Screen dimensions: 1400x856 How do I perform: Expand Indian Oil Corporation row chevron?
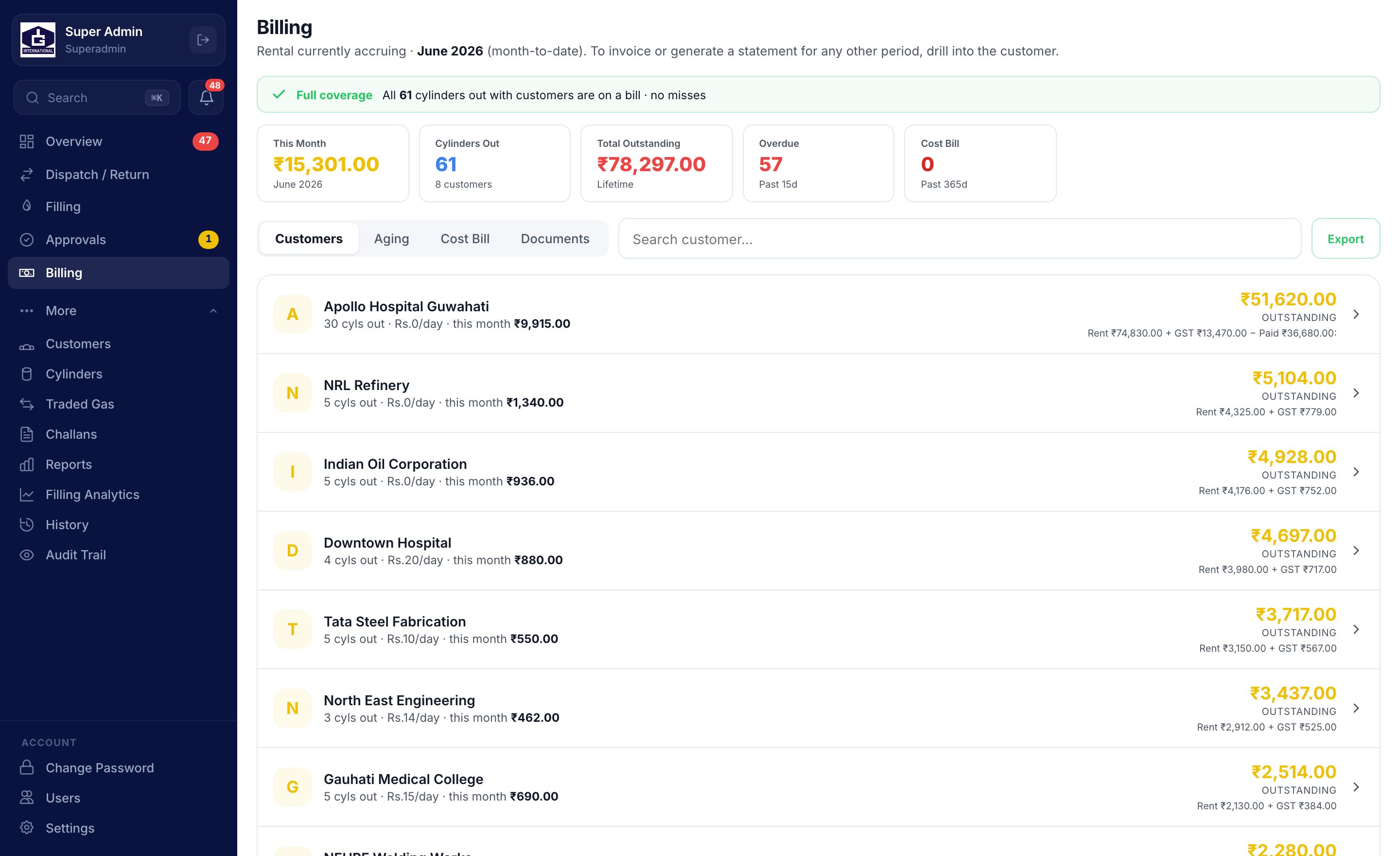point(1356,472)
